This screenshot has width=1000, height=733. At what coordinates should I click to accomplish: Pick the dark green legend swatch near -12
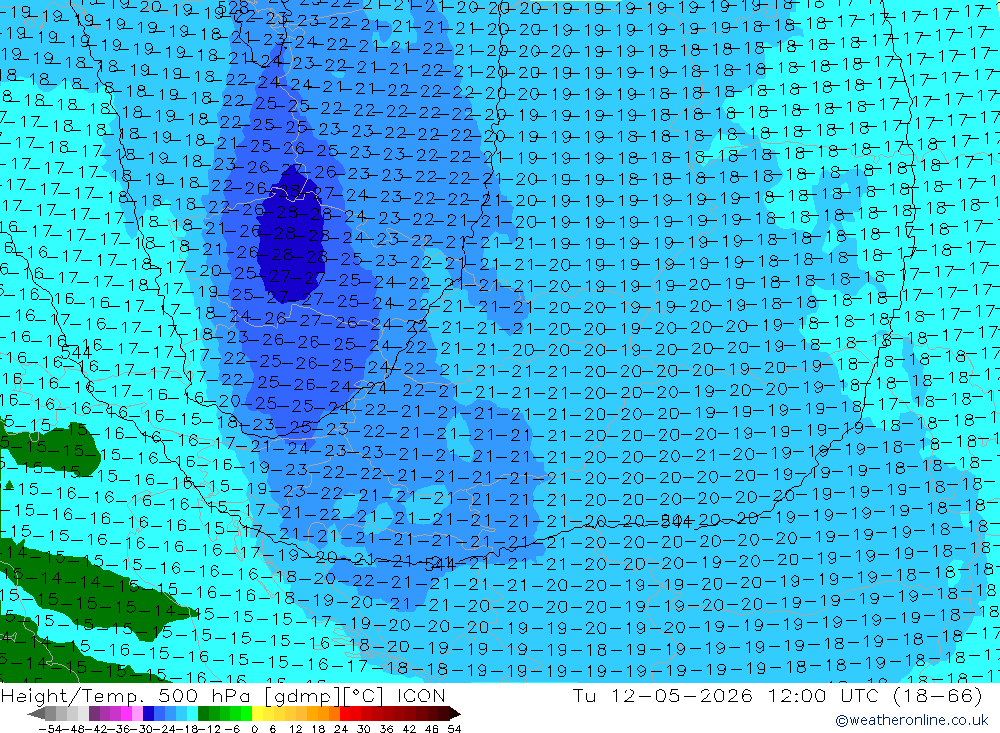pos(203,714)
